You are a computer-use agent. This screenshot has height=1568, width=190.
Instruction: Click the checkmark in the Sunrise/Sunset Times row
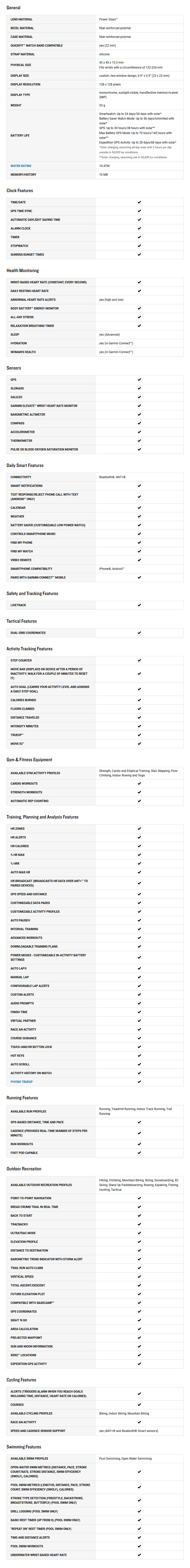pos(139,254)
